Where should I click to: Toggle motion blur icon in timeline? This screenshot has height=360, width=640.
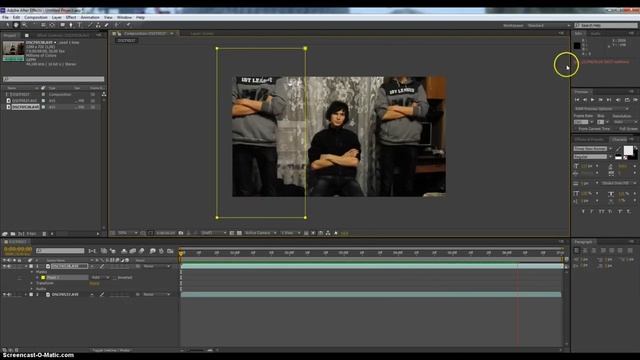(x=142, y=251)
